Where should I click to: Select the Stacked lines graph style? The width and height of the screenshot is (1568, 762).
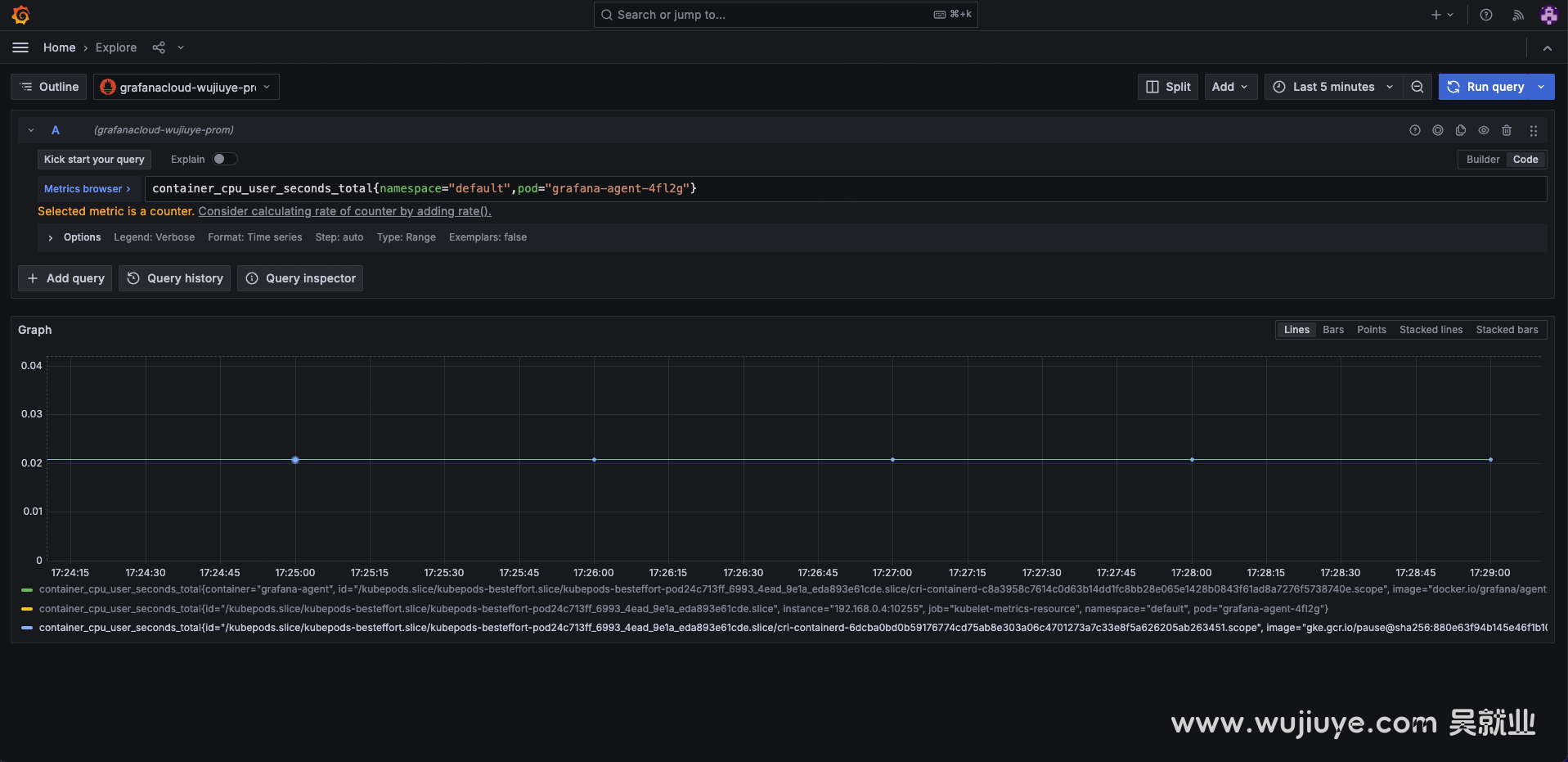[x=1431, y=330]
